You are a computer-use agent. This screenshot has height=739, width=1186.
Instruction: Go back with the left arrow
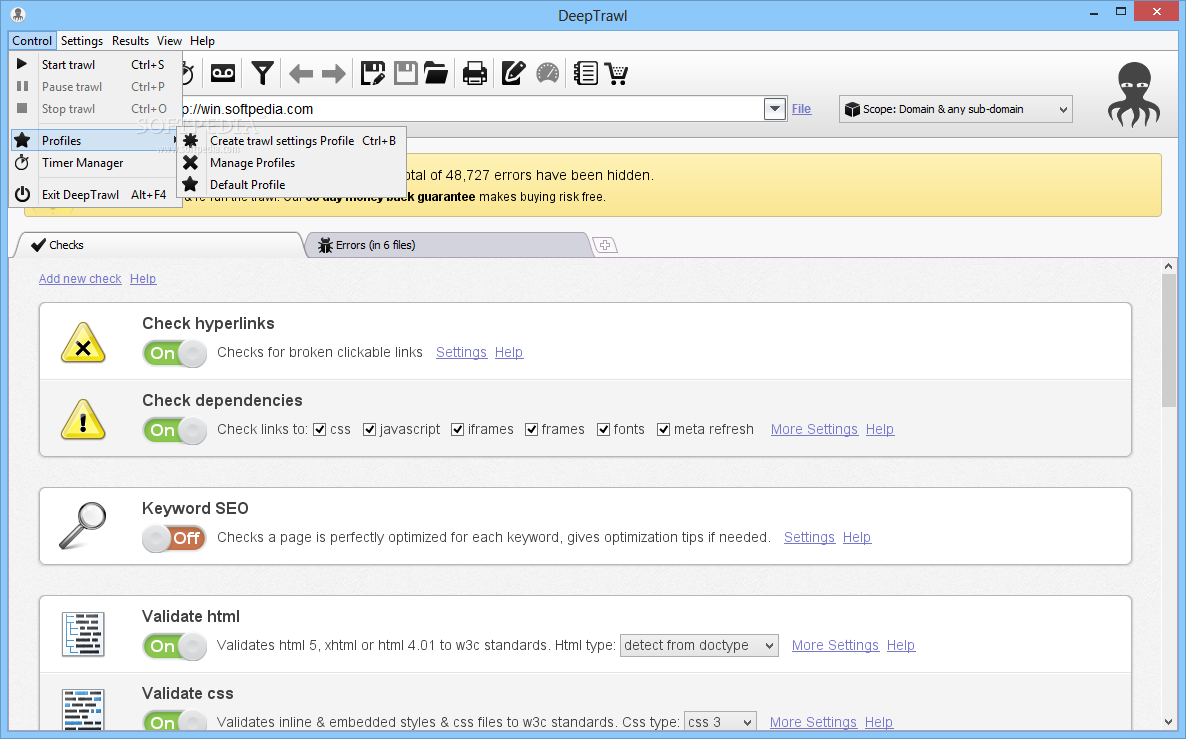click(x=301, y=73)
